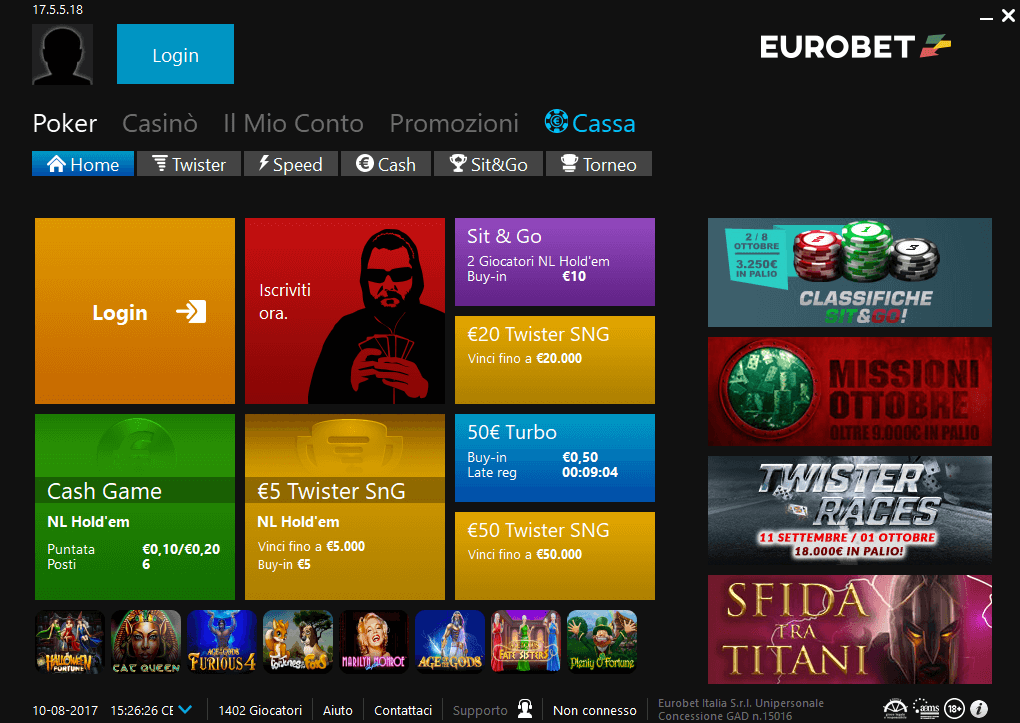Launch the Marilyn Monroe slot game
Viewport: 1020px width, 723px height.
point(374,641)
